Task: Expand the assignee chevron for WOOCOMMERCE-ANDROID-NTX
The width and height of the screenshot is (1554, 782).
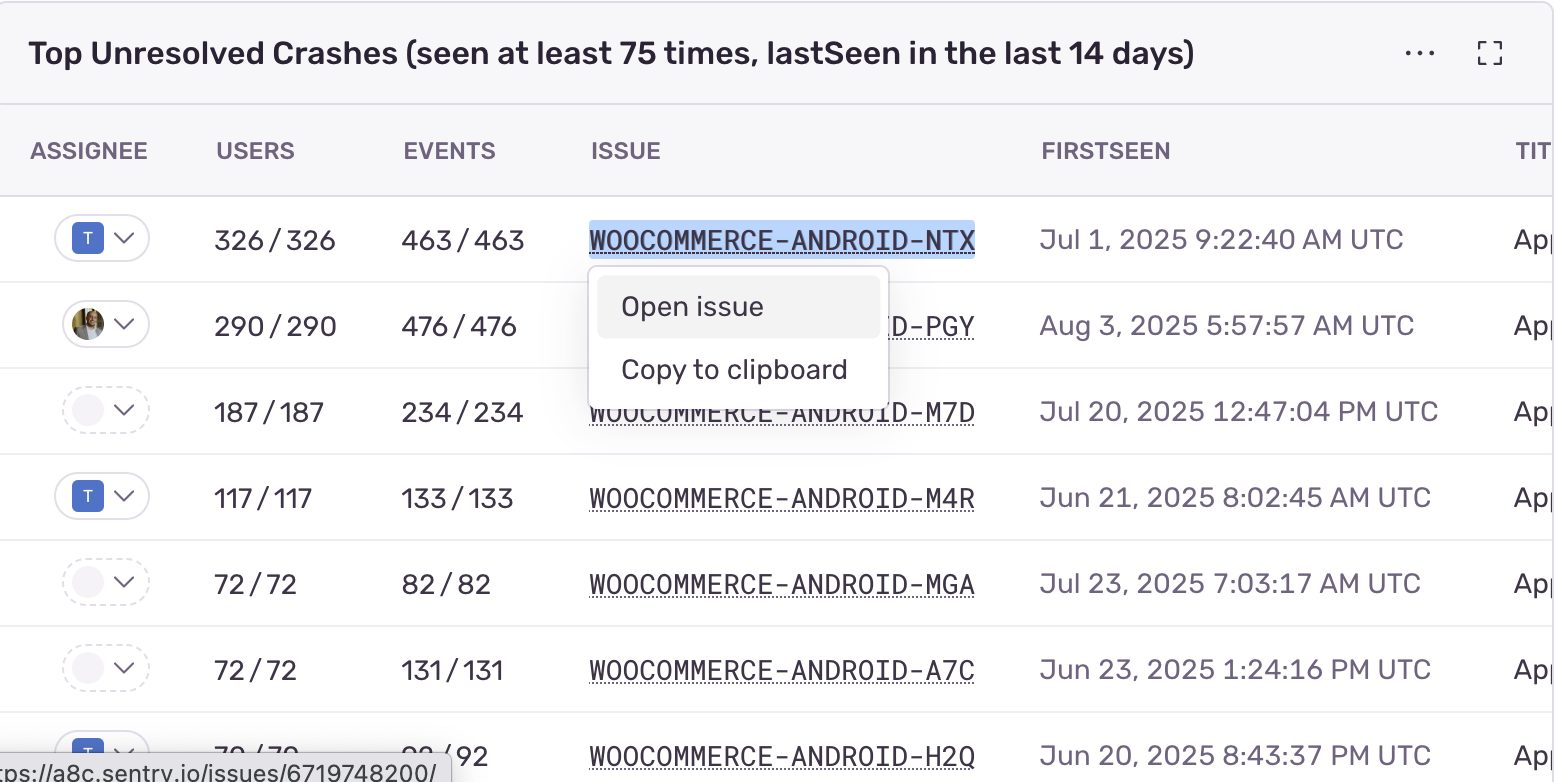Action: [x=125, y=239]
